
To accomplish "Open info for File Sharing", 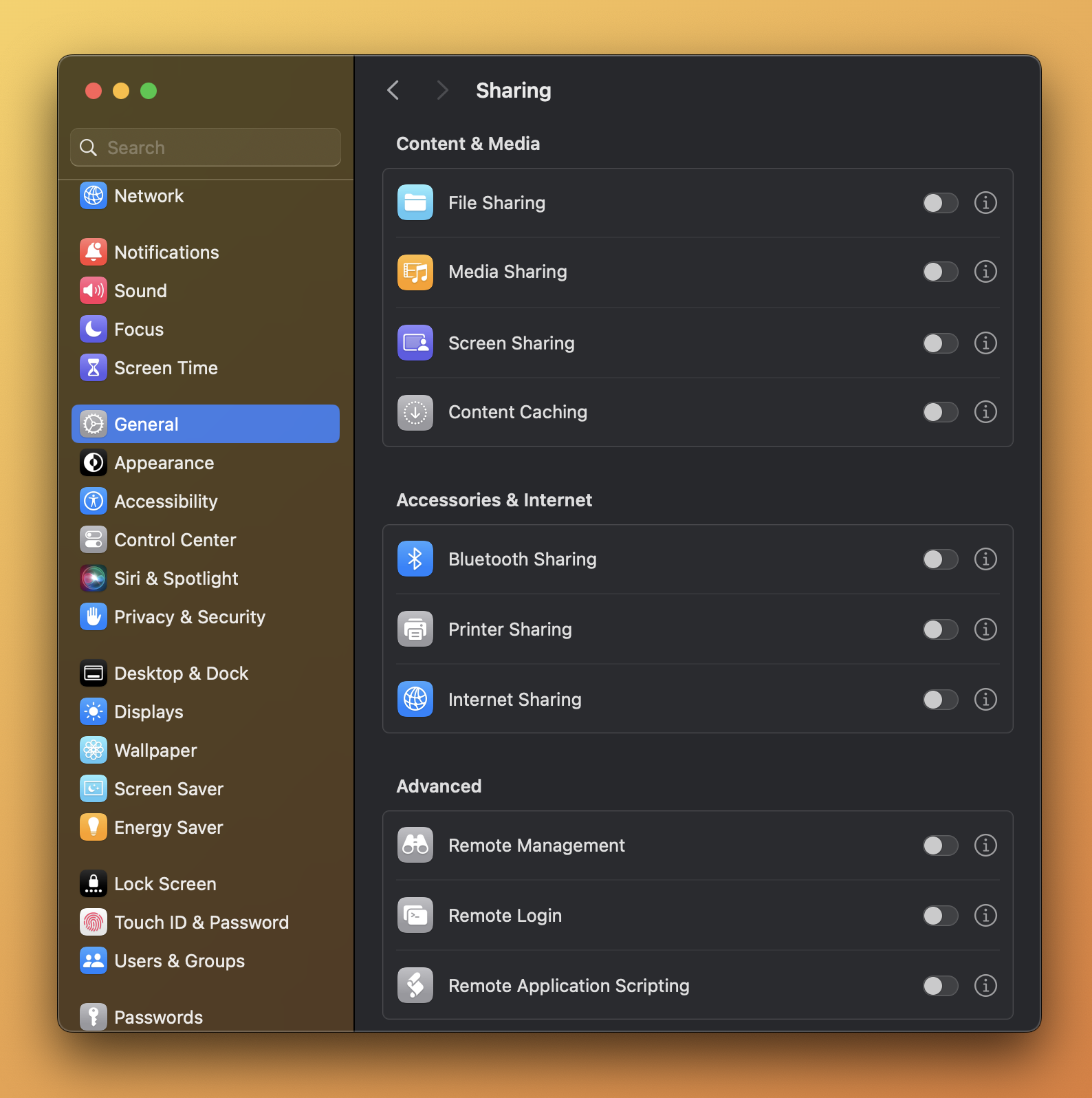I will (x=985, y=203).
